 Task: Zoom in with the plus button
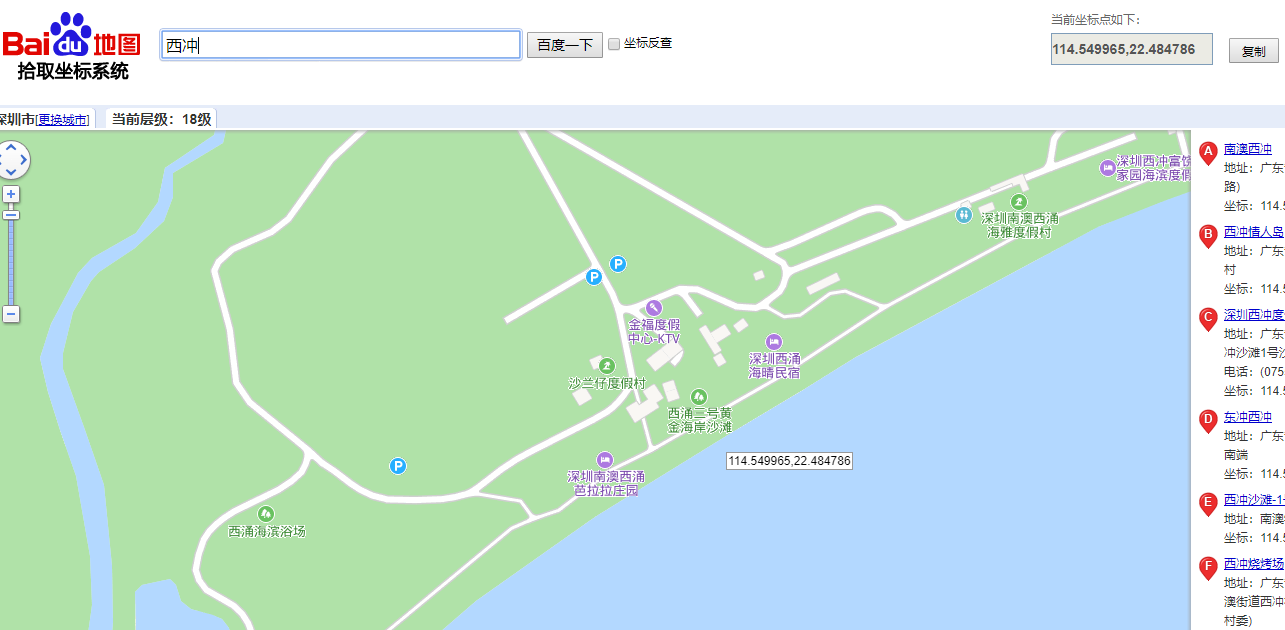(x=11, y=194)
